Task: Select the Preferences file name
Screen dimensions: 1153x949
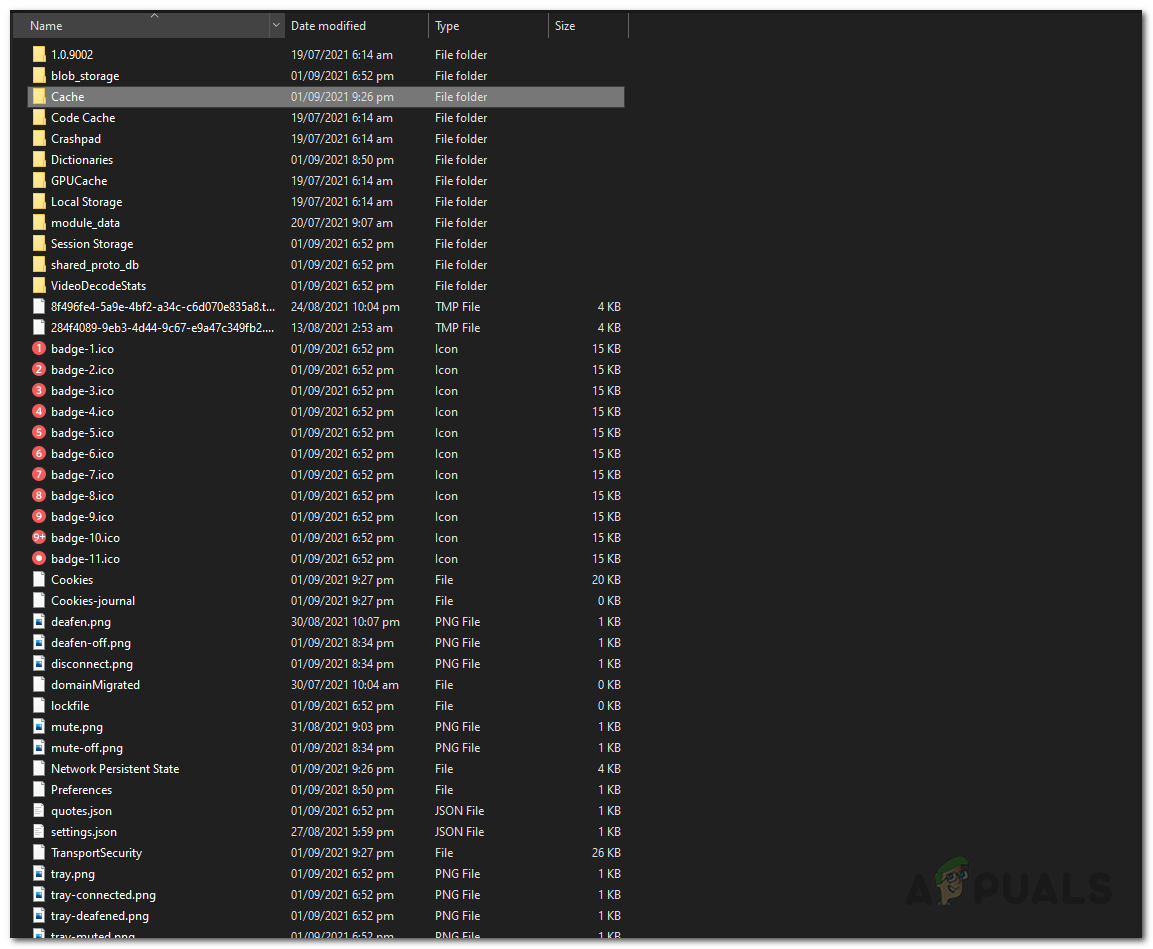Action: click(82, 790)
